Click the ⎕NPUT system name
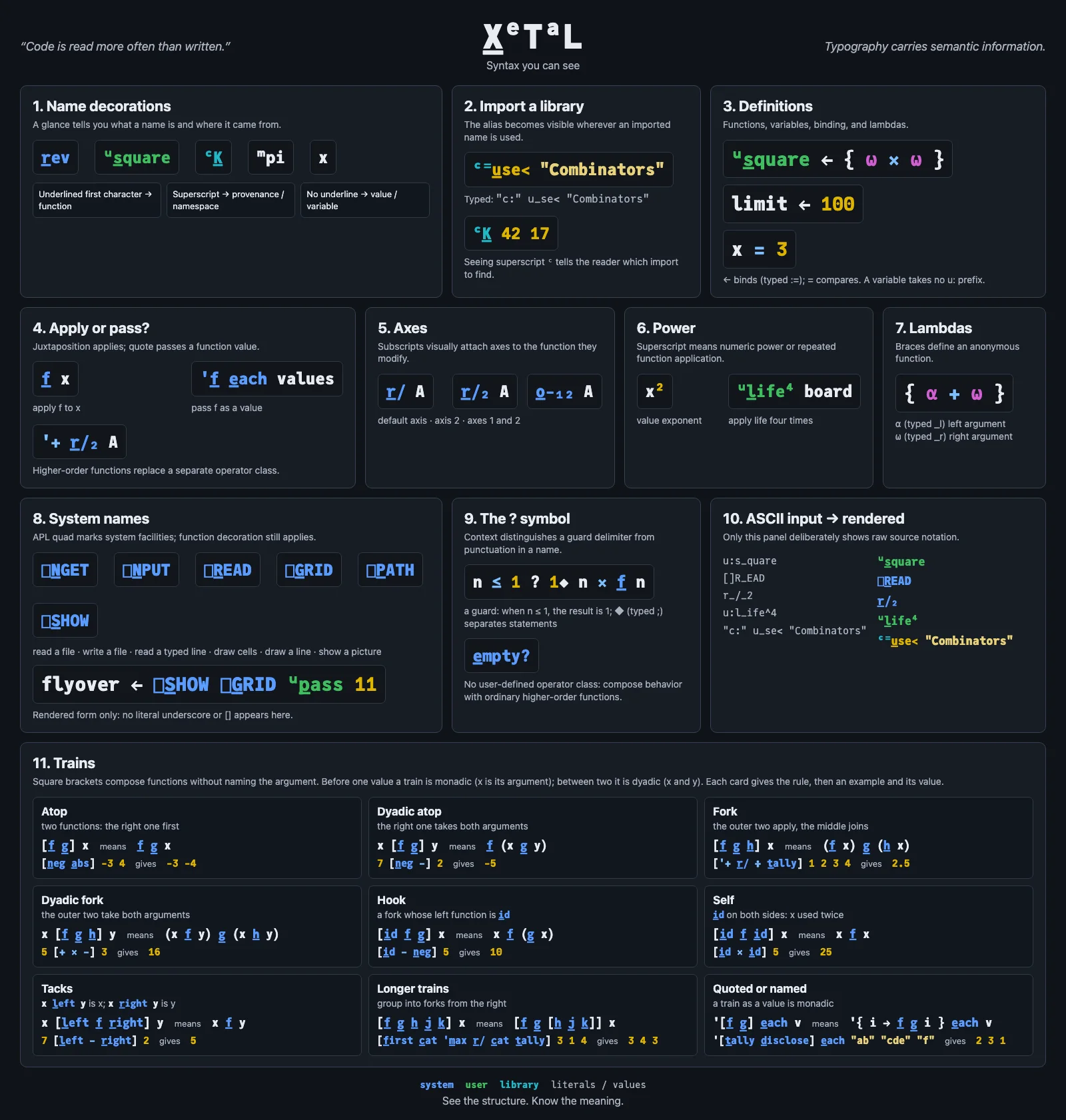1066x1120 pixels. click(x=147, y=570)
